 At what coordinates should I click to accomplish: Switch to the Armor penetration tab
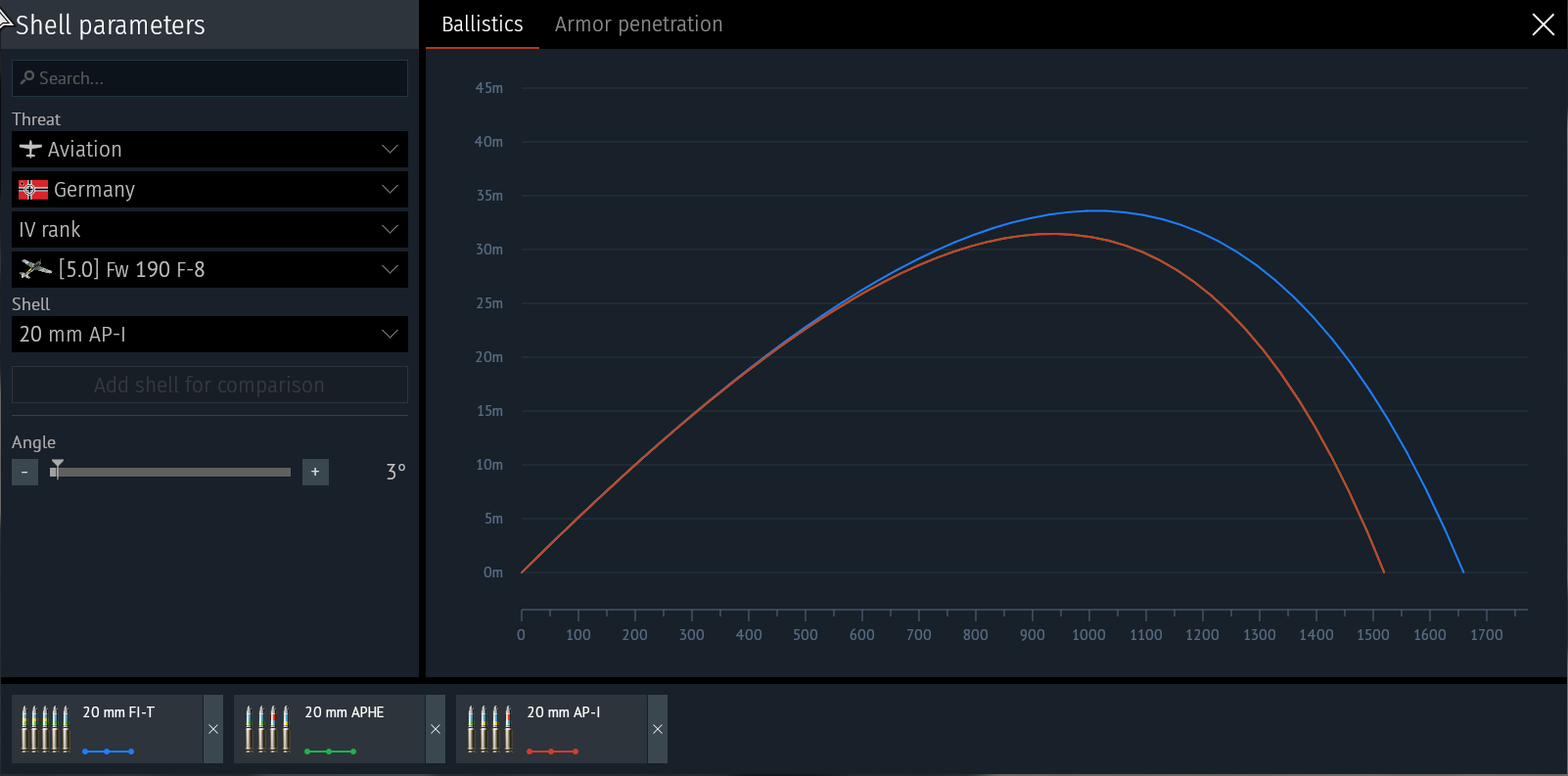click(638, 24)
